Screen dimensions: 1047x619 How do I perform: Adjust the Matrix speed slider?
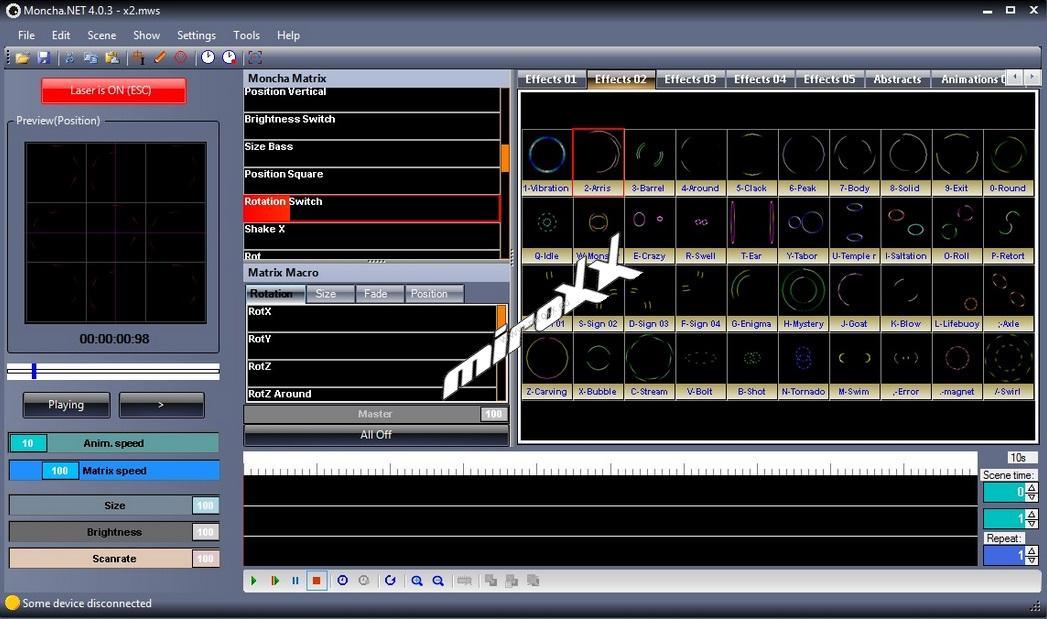tap(114, 471)
